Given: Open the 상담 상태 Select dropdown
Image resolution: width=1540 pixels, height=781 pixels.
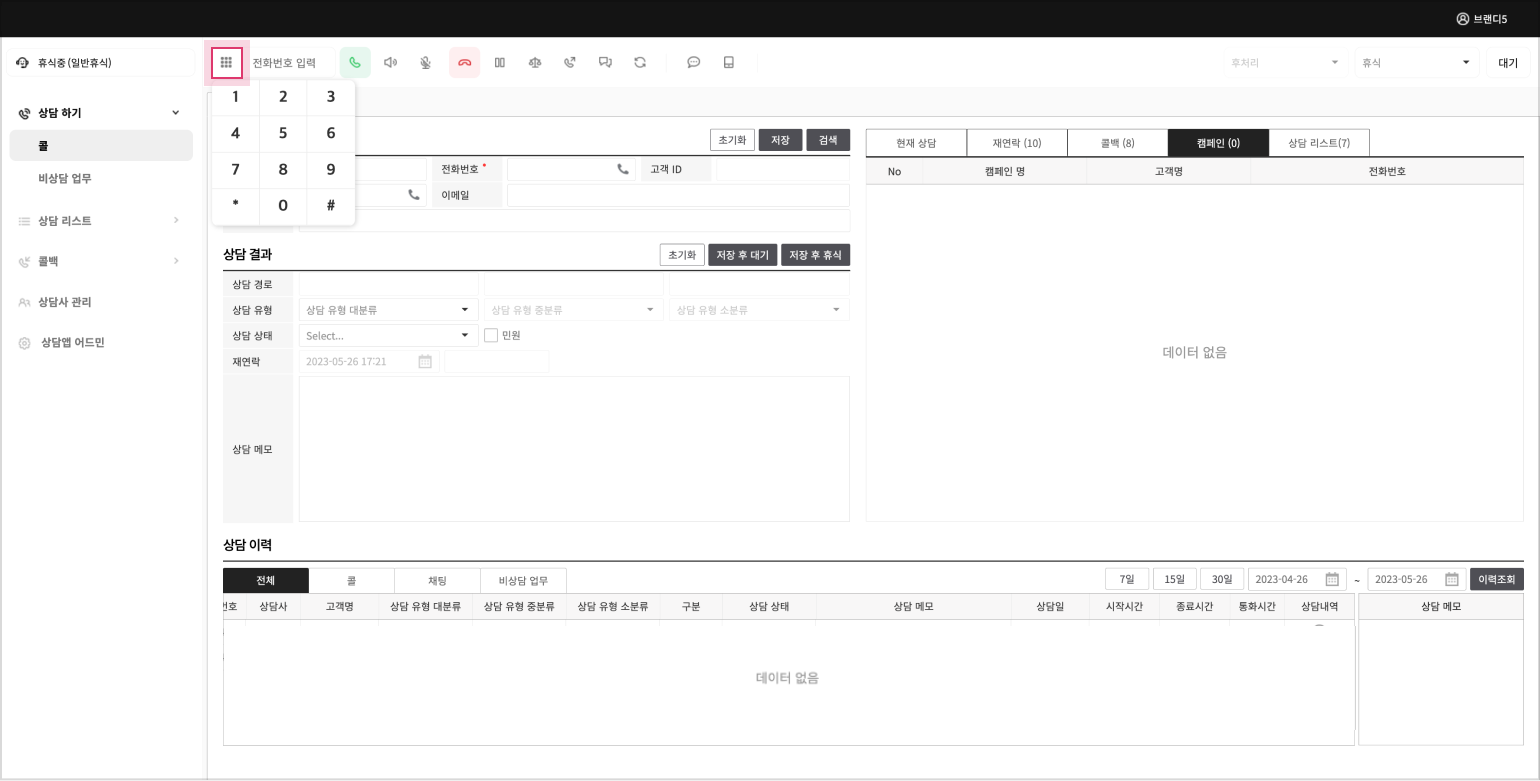Looking at the screenshot, I should (x=387, y=336).
